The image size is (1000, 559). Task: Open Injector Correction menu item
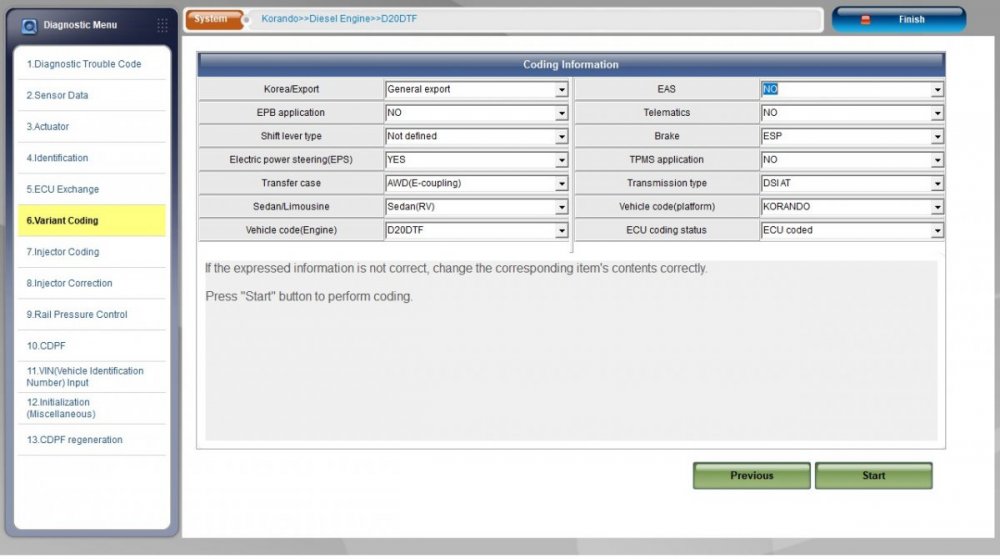[92, 282]
